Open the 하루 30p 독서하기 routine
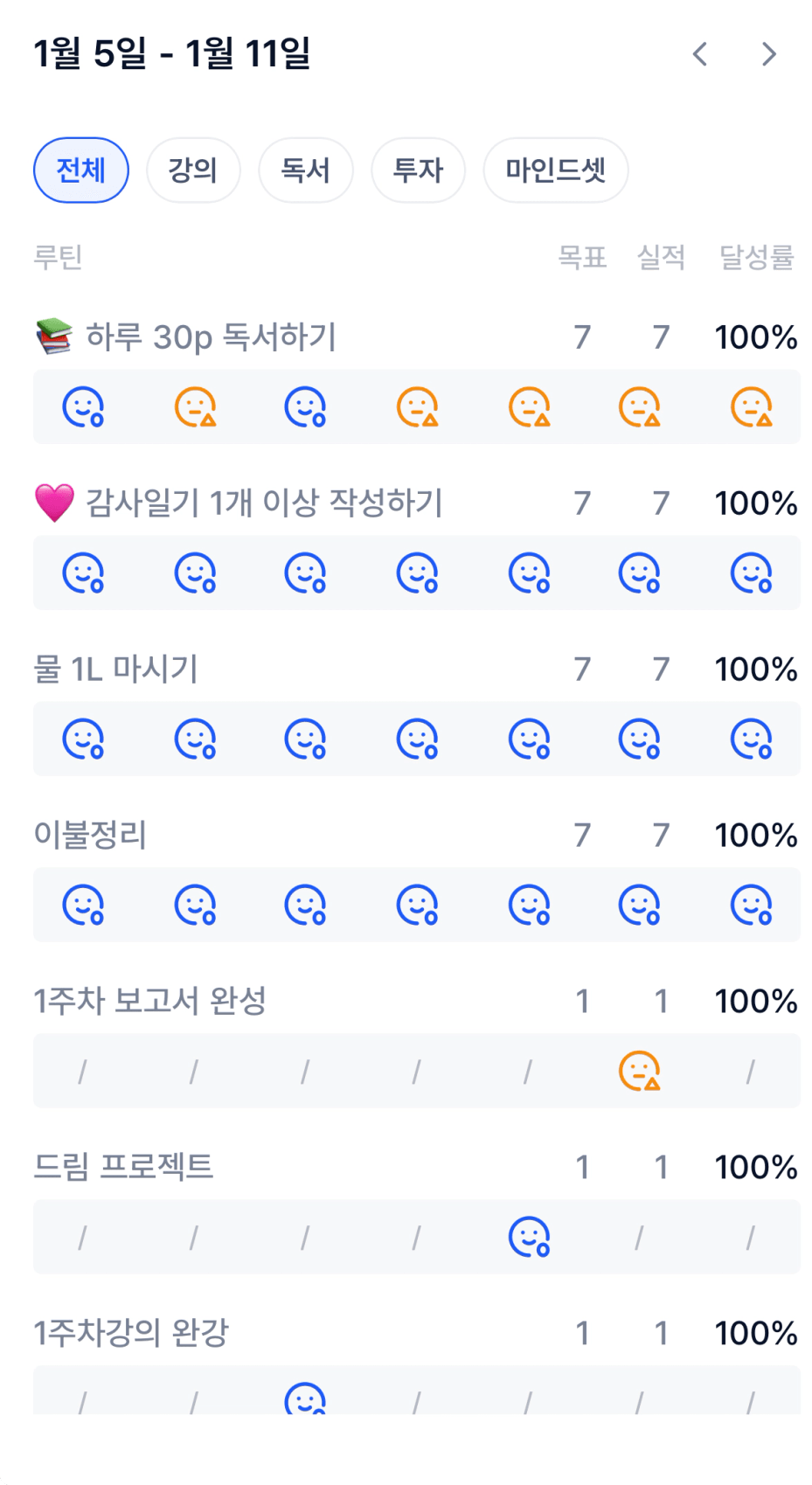This screenshot has width=812, height=1485. coord(210,337)
